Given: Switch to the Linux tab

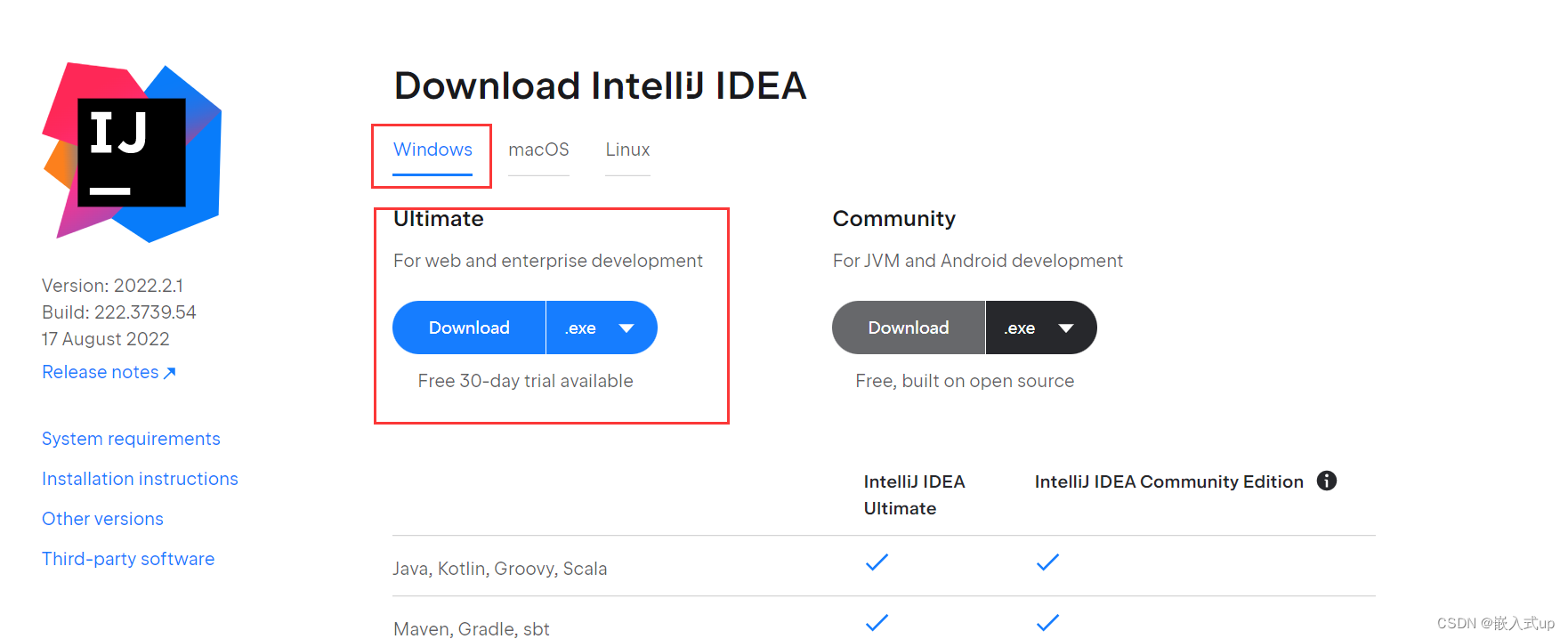Looking at the screenshot, I should [x=627, y=150].
